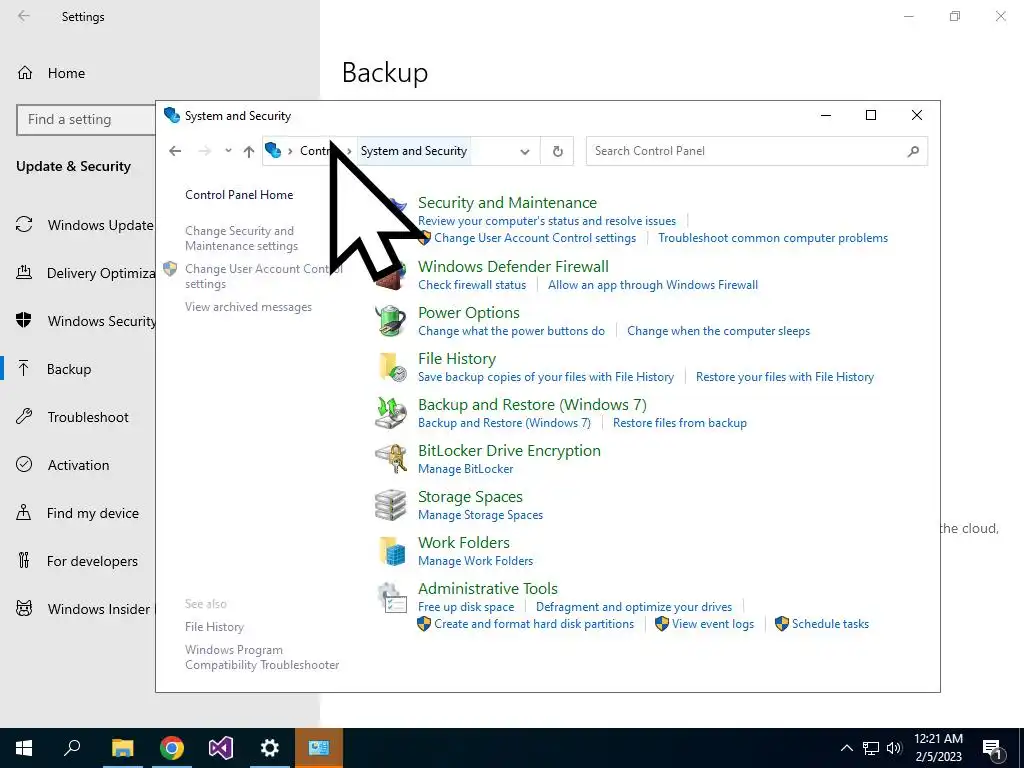
Task: Click the Backup and Restore icon
Action: pyautogui.click(x=391, y=413)
